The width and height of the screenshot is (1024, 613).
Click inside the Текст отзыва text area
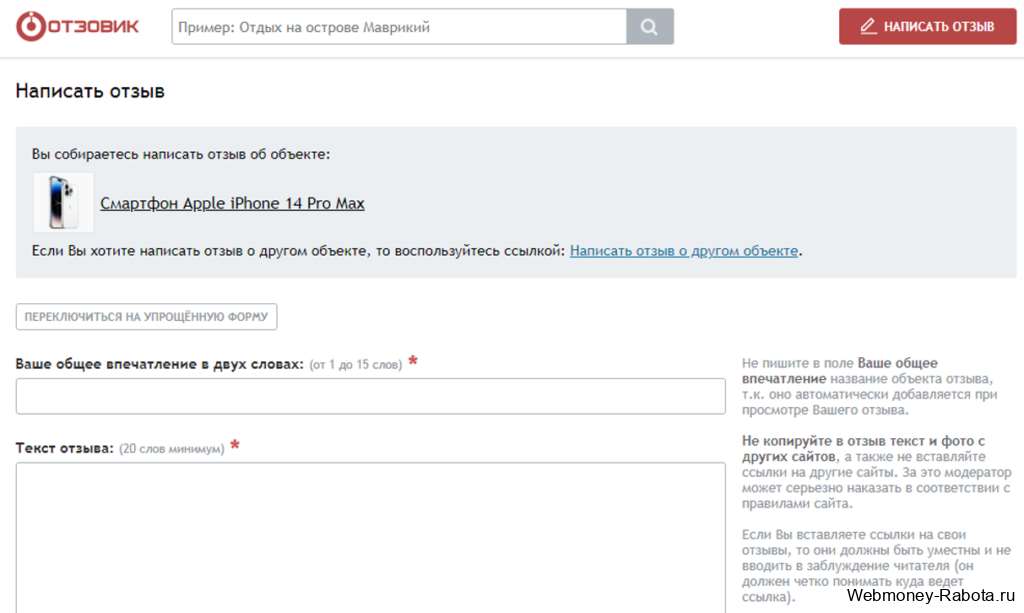coord(370,538)
